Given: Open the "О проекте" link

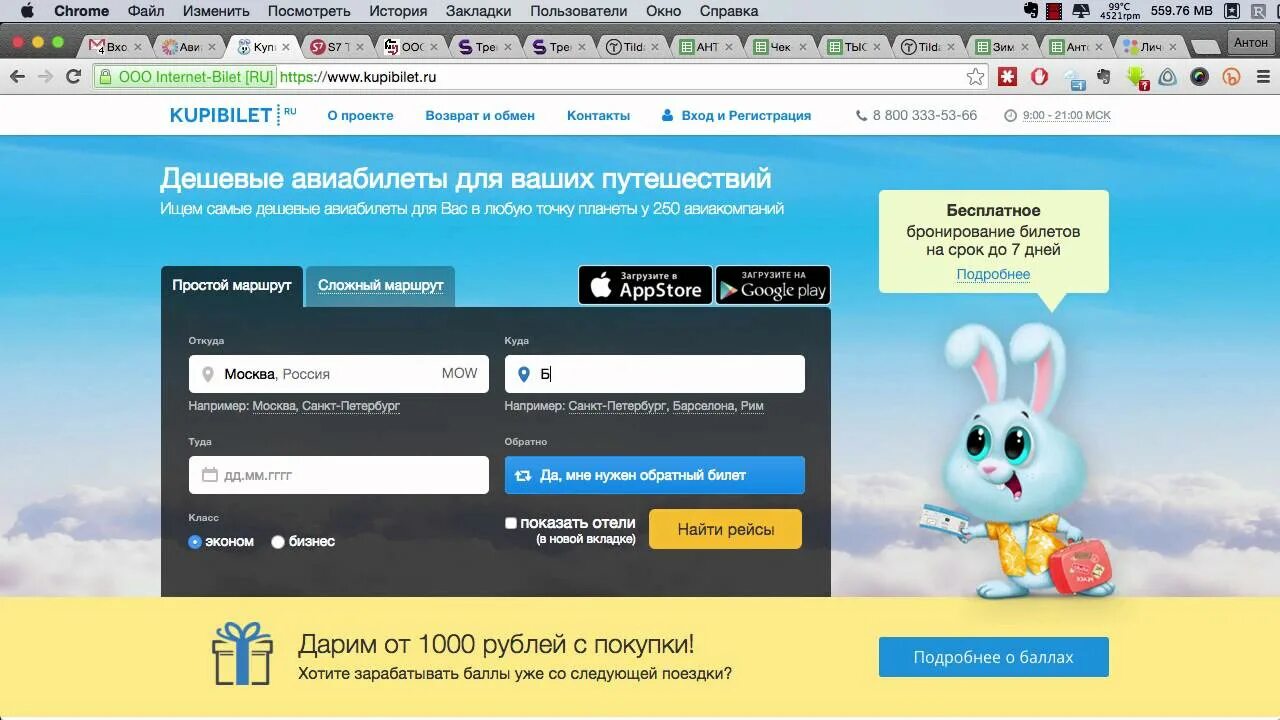Looking at the screenshot, I should point(360,115).
